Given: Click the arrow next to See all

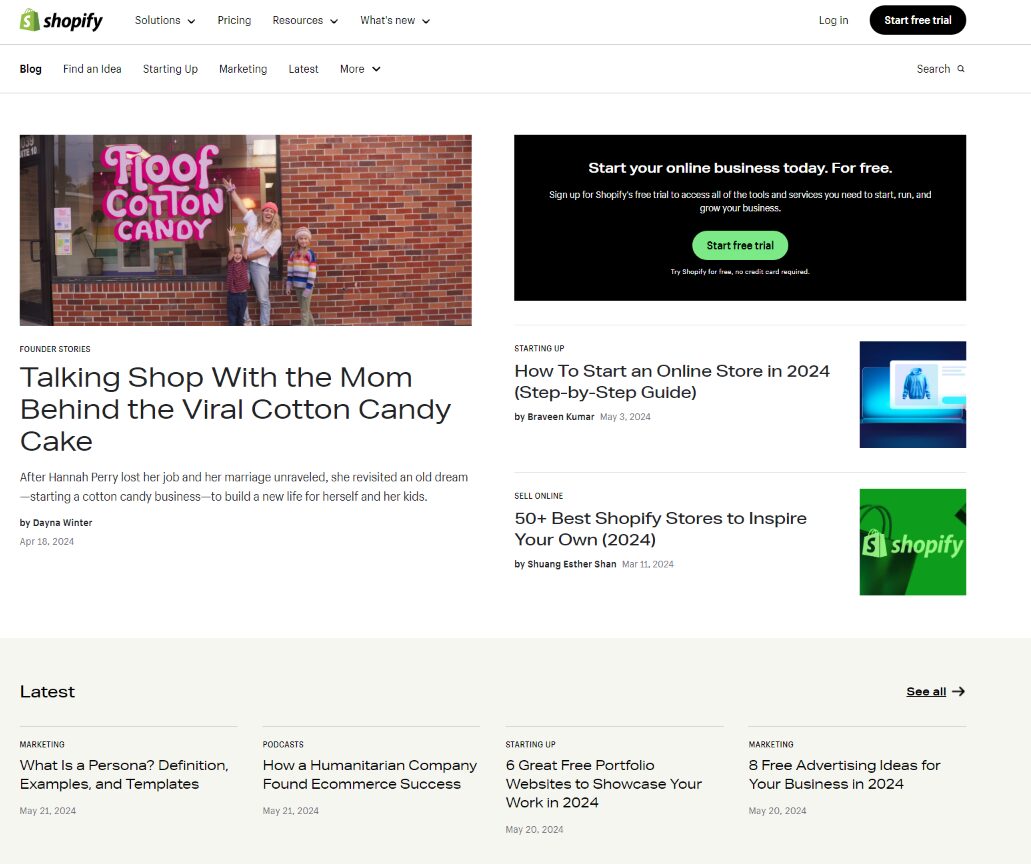Looking at the screenshot, I should coord(958,691).
